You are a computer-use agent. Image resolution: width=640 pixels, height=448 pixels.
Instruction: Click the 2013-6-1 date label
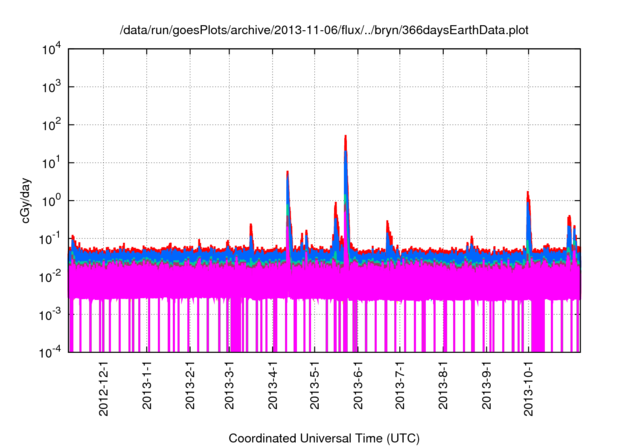pos(358,385)
